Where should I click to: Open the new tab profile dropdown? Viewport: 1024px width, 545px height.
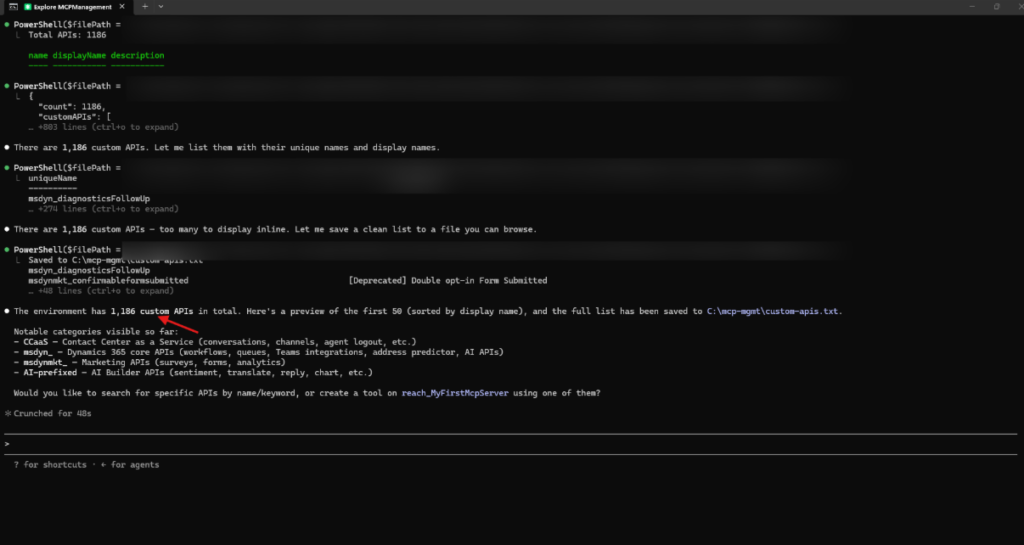point(161,7)
